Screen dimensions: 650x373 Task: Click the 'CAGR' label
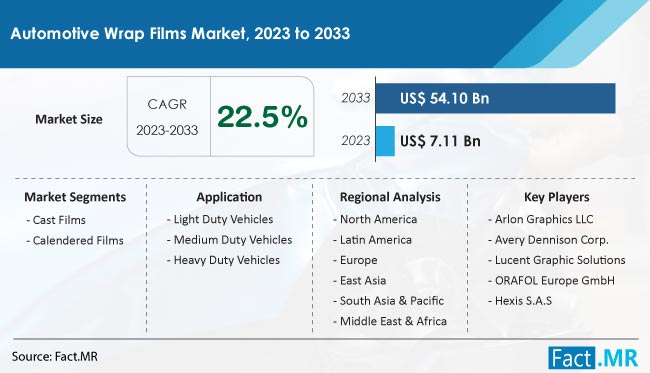pos(167,104)
